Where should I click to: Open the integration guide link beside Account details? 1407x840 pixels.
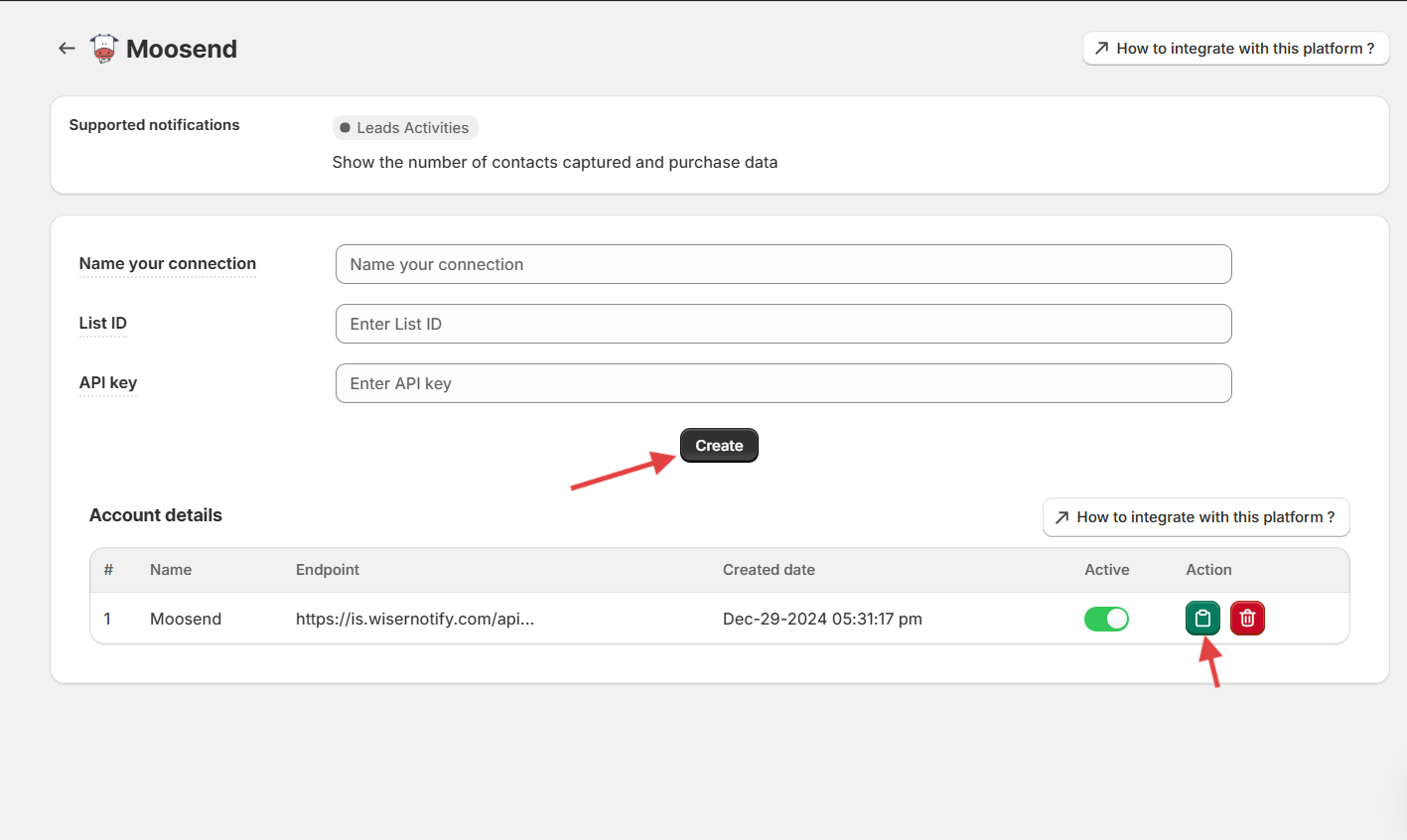pyautogui.click(x=1196, y=517)
